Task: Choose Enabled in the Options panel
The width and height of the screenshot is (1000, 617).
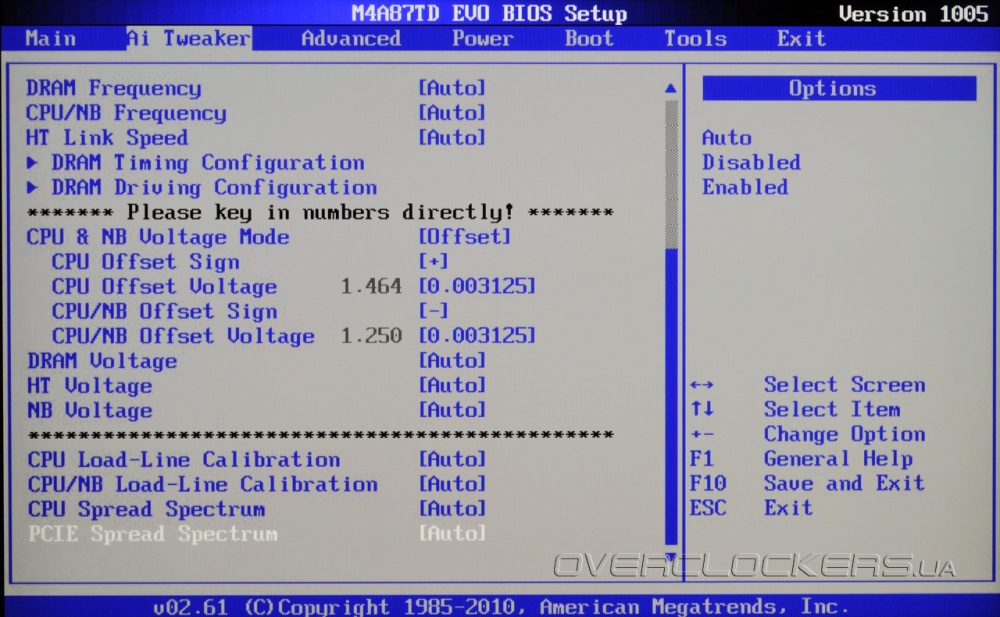Action: tap(745, 187)
